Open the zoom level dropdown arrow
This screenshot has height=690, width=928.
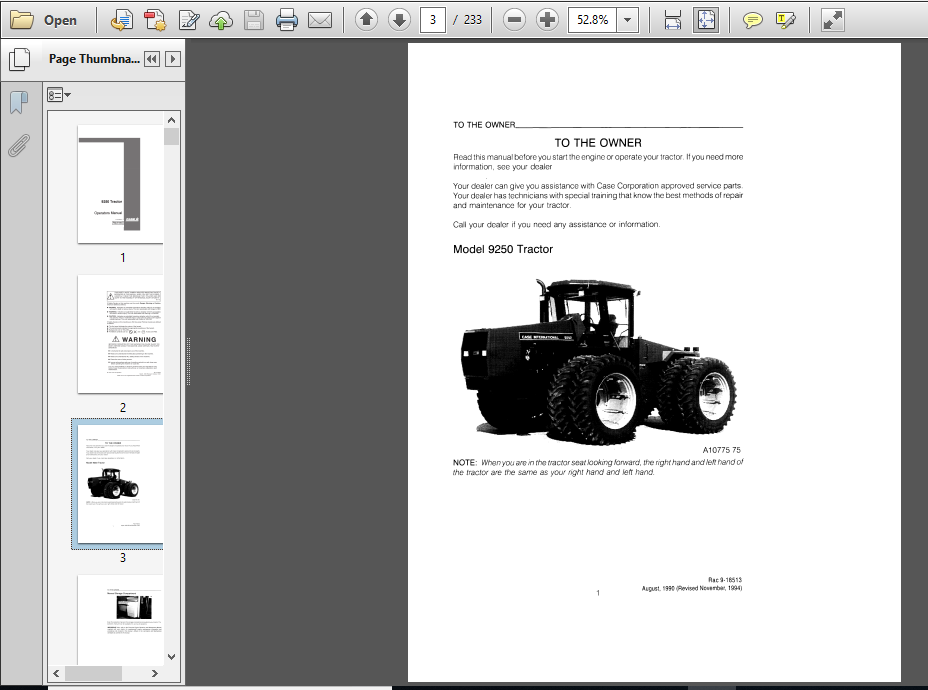click(x=627, y=20)
